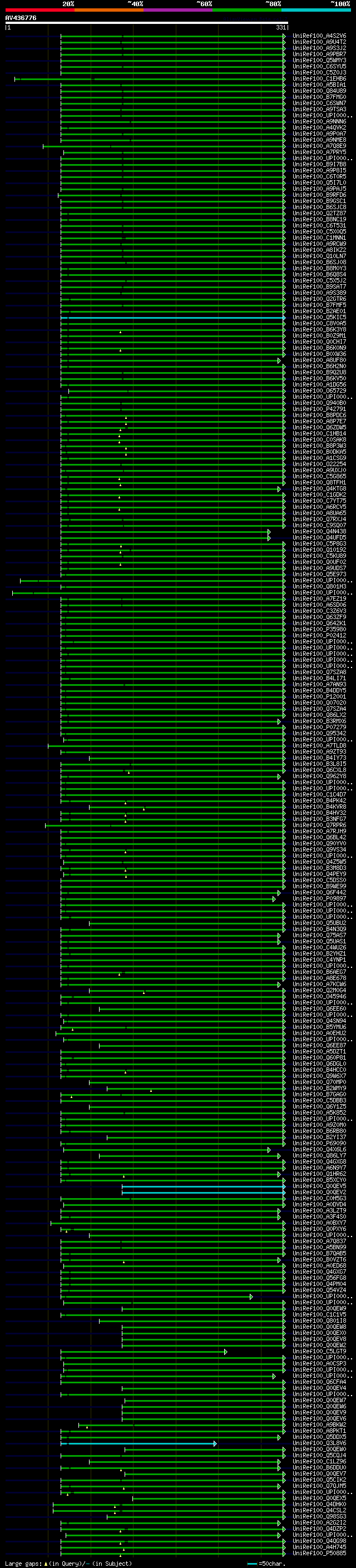The height and width of the screenshot is (1568, 356).
Task: Select the UniRef100_Q4UFD5 label
Action: pyautogui.click(x=319, y=537)
